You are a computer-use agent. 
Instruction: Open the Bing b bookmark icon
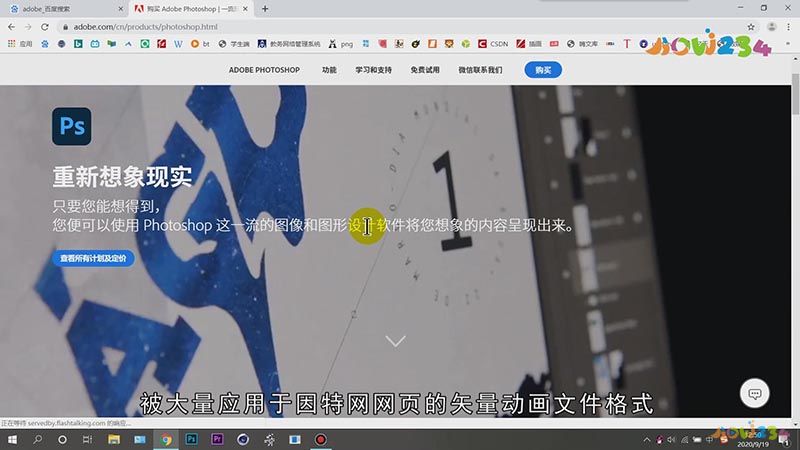coord(78,44)
